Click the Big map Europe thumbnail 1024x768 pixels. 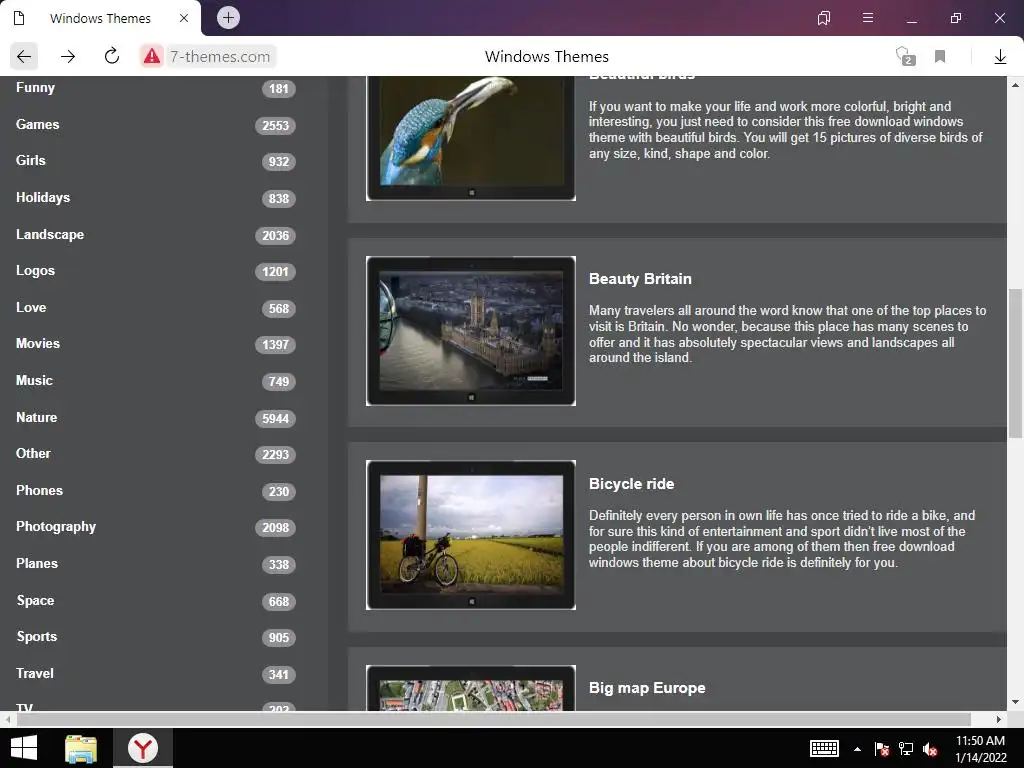point(471,688)
